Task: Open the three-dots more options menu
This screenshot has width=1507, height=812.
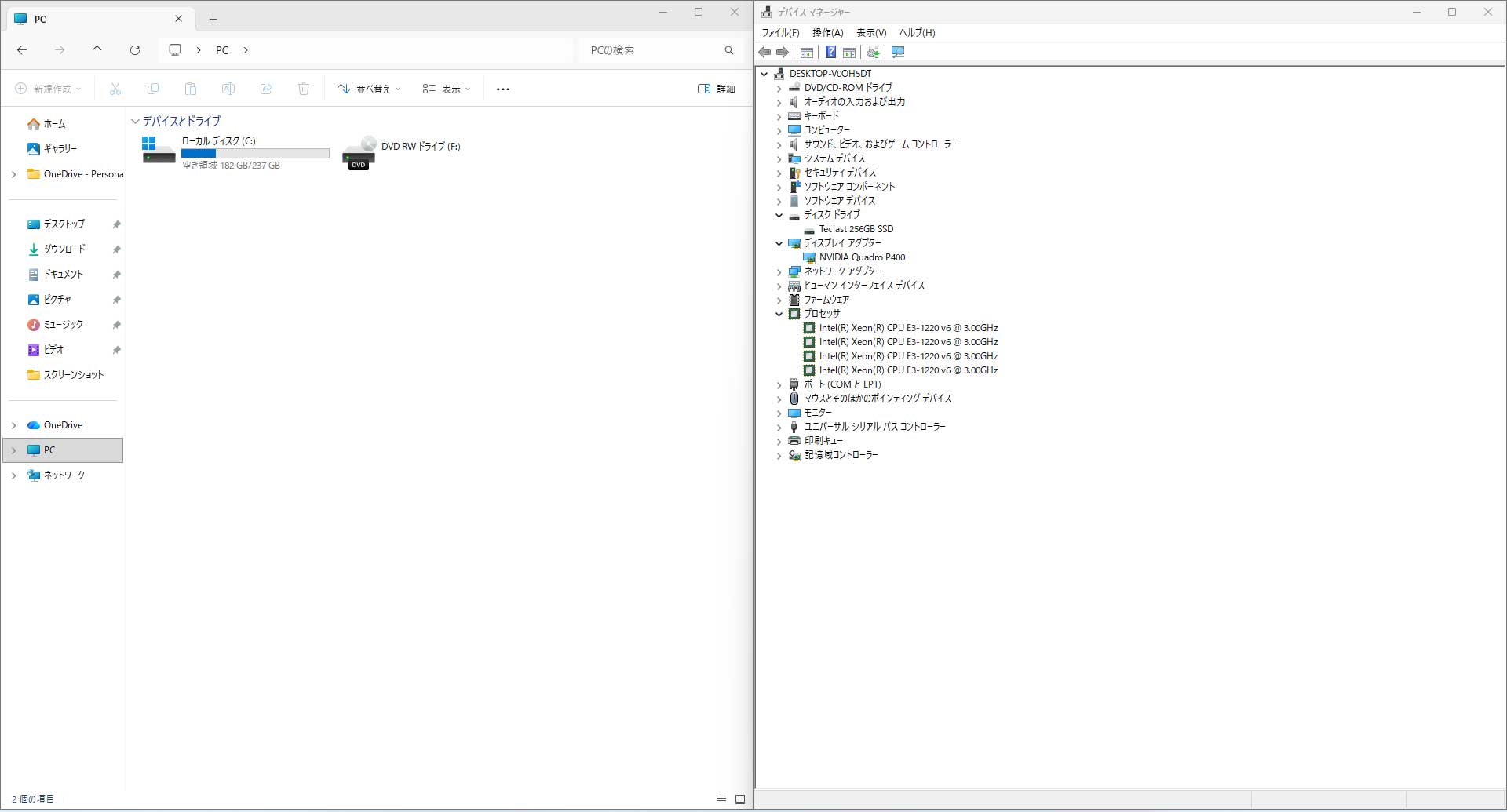Action: pos(503,89)
